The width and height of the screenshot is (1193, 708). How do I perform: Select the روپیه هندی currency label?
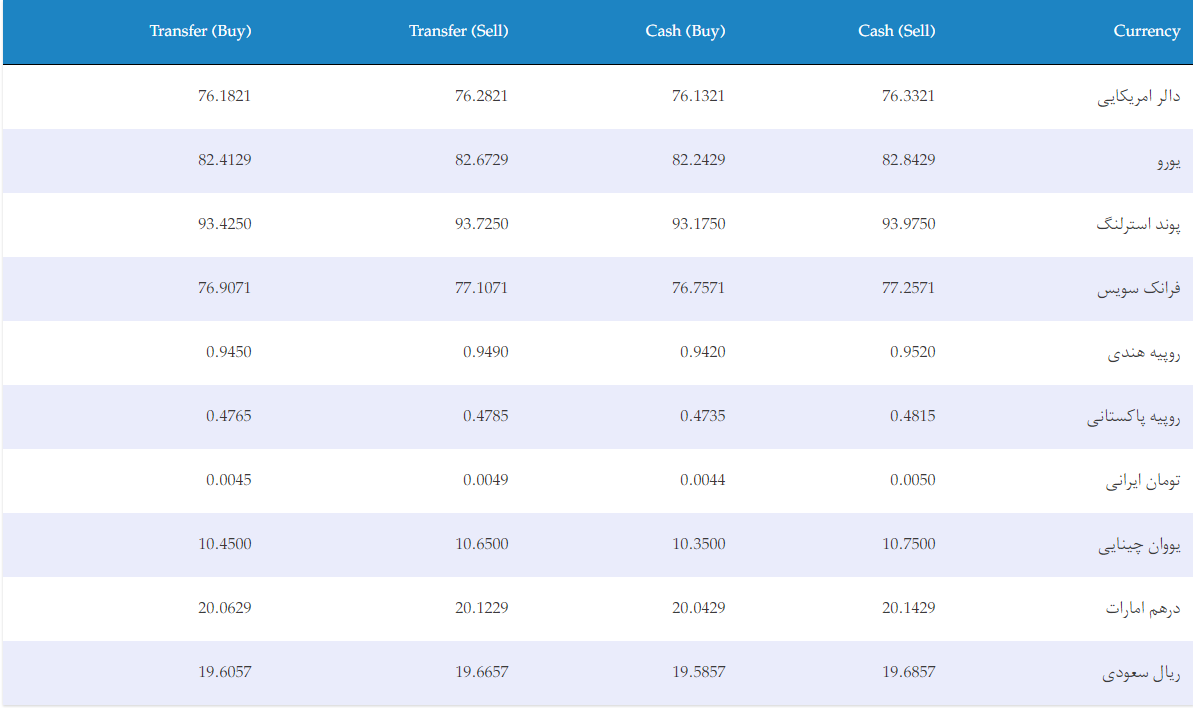click(1144, 353)
